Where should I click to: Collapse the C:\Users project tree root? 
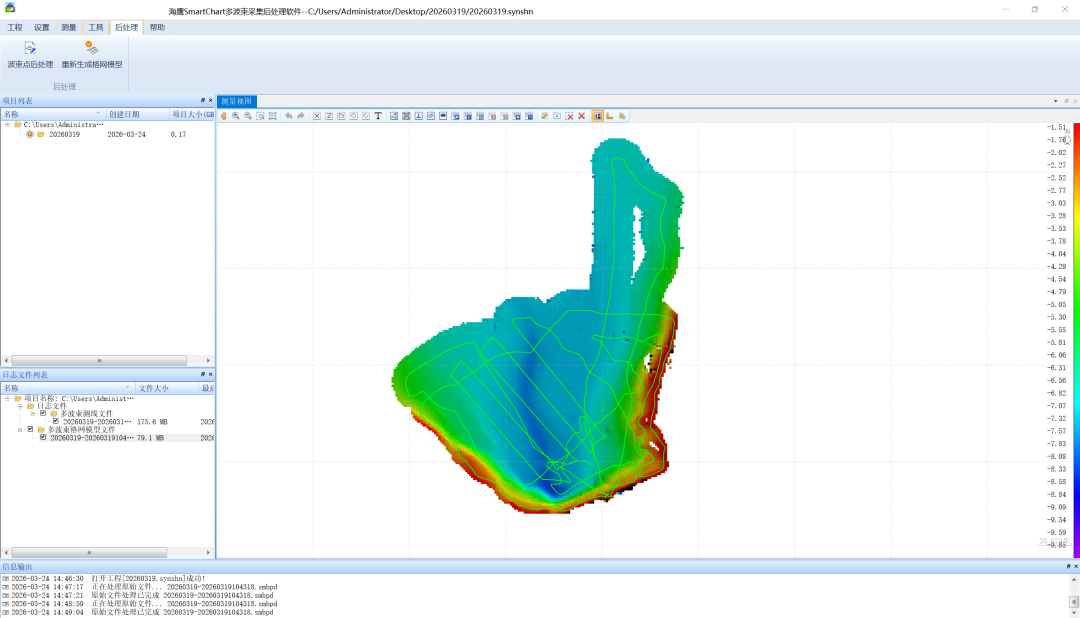pos(7,125)
